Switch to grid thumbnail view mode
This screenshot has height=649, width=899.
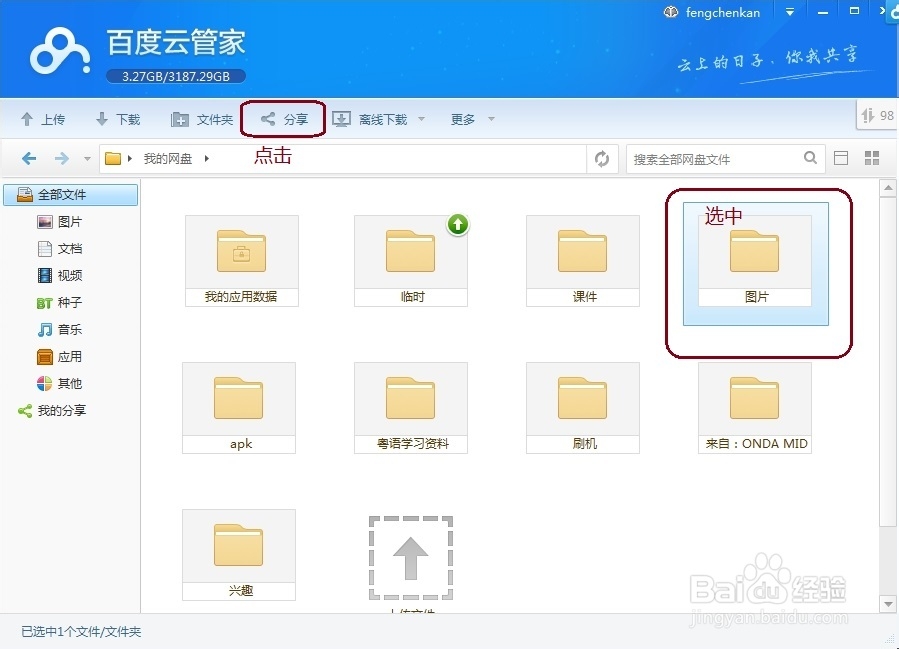(872, 157)
